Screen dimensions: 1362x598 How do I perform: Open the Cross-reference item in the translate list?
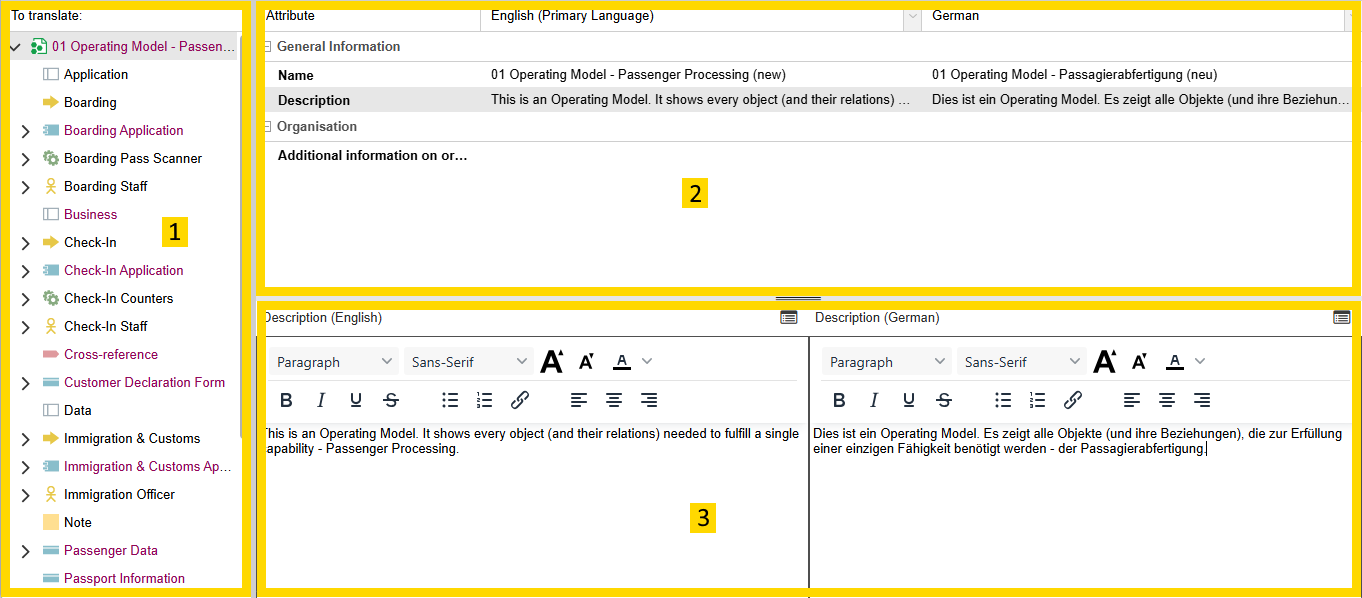pos(110,354)
